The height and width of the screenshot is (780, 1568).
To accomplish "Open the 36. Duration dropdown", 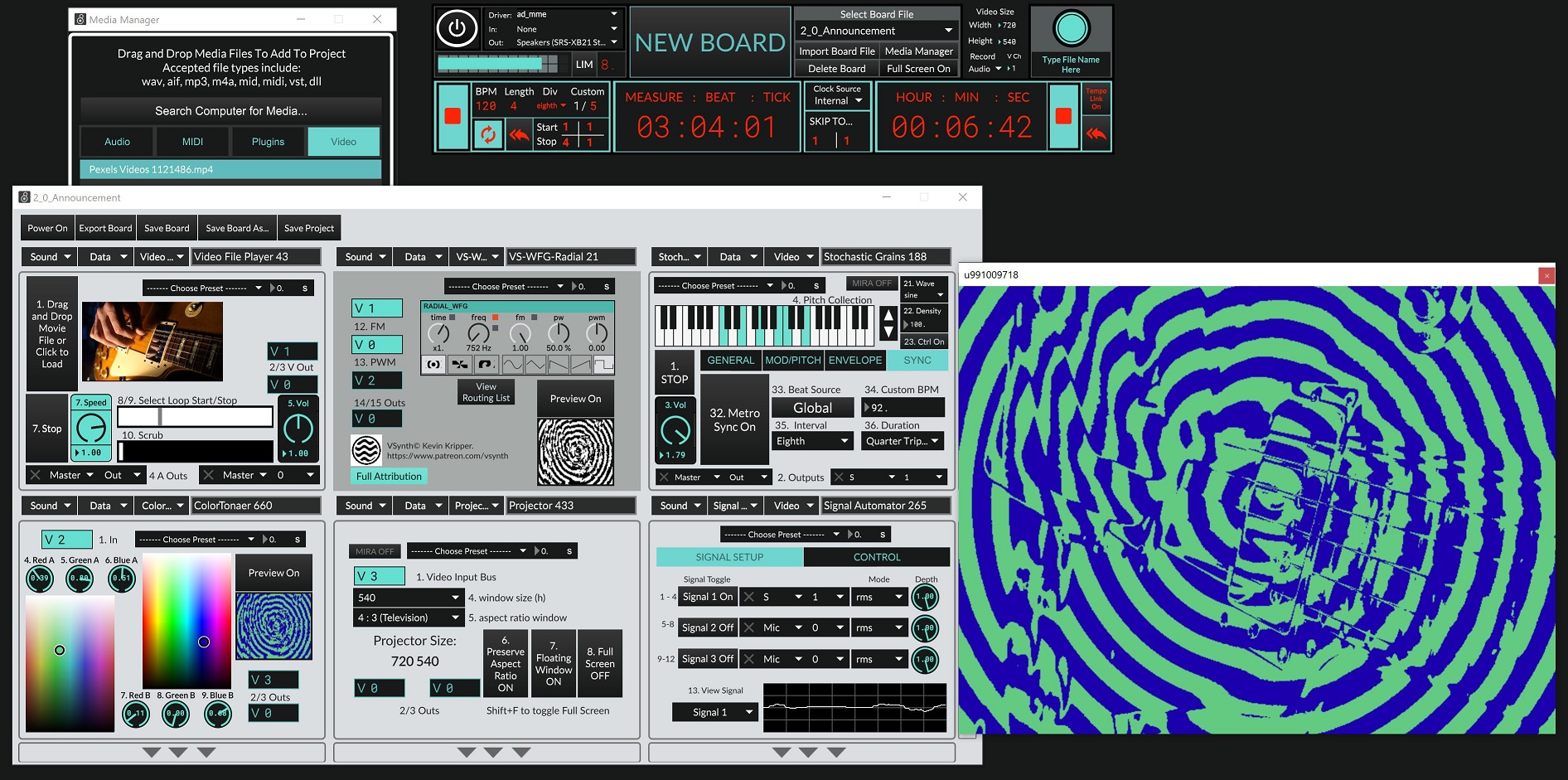I will pos(903,441).
